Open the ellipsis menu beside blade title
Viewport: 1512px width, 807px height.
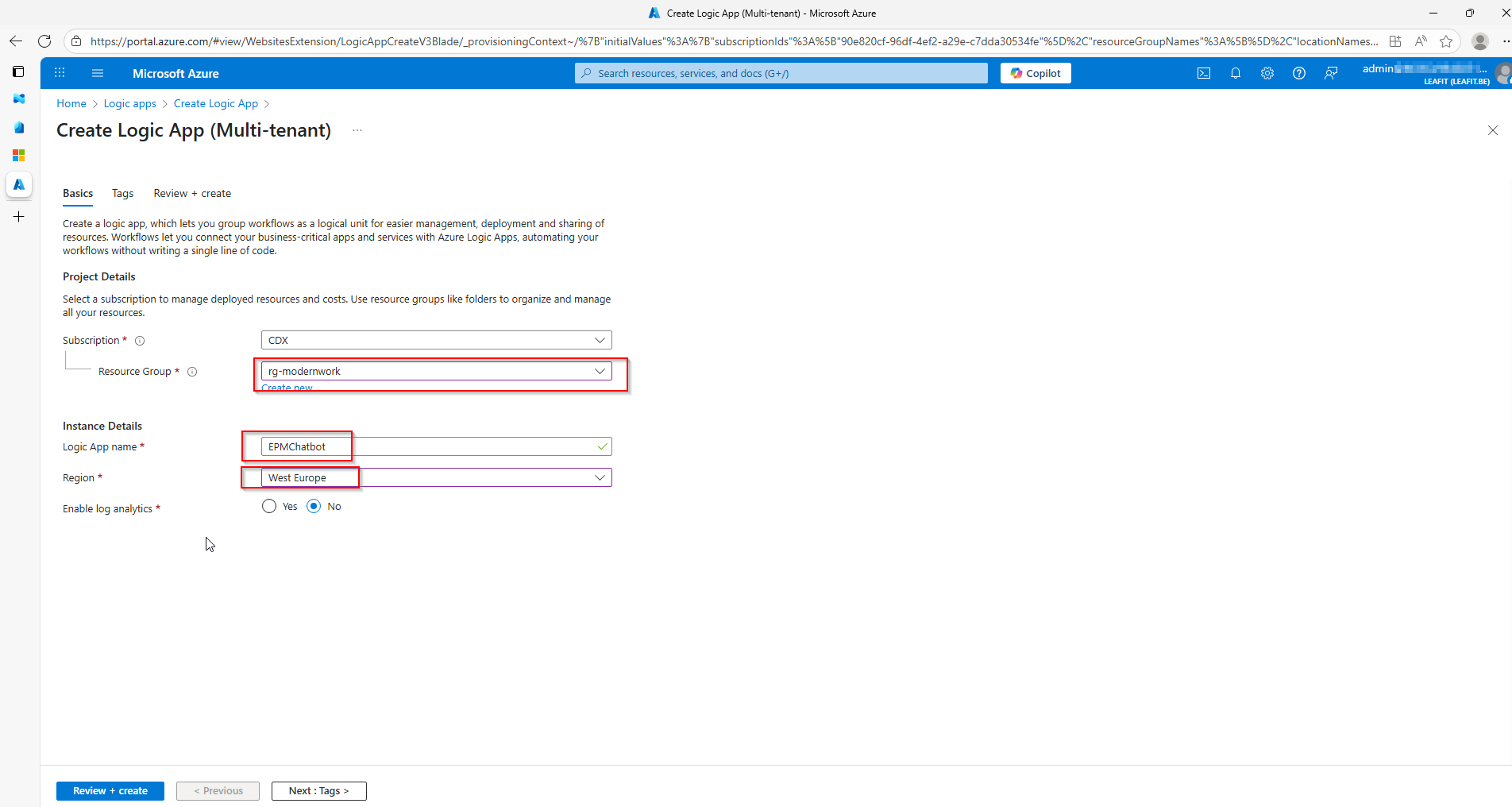point(357,130)
